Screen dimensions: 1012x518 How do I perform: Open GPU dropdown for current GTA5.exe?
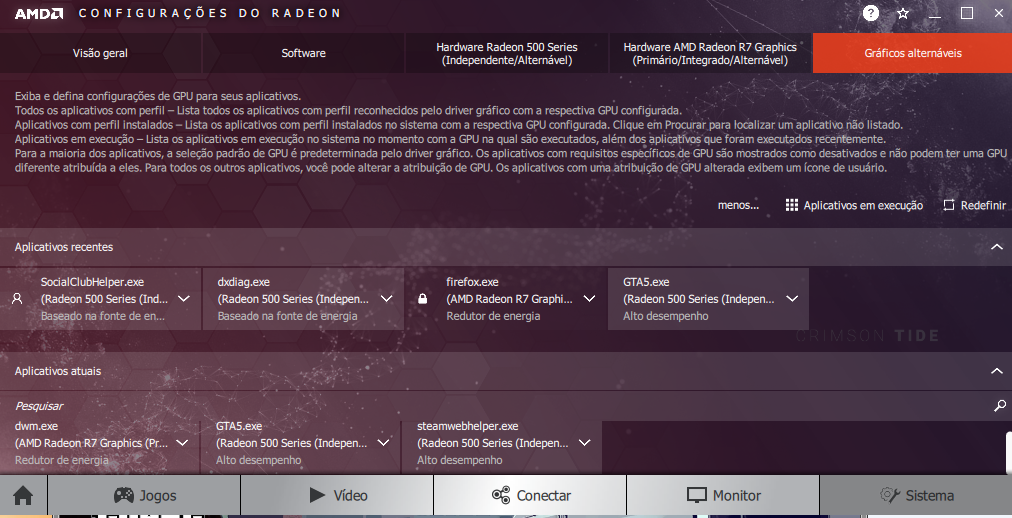point(383,443)
